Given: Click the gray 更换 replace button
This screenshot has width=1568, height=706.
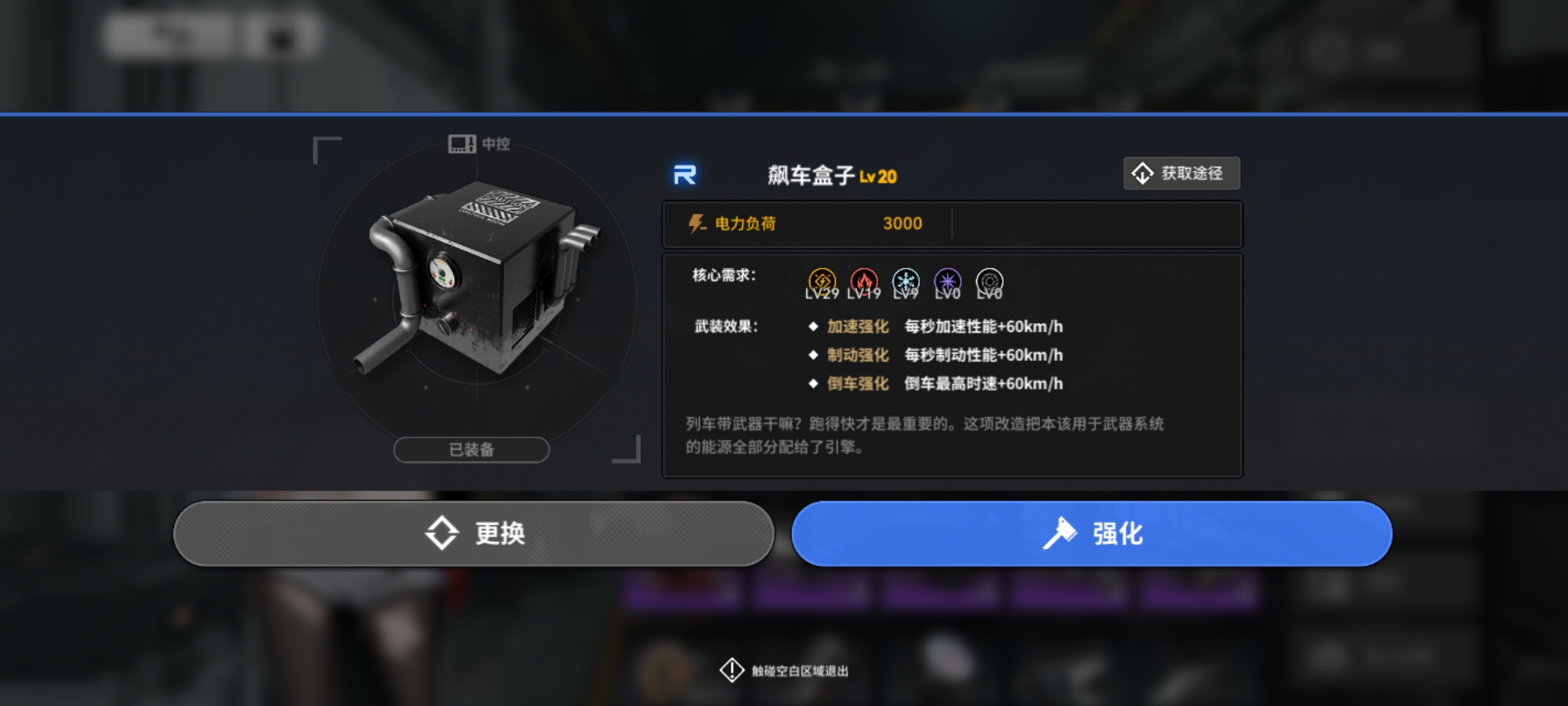Looking at the screenshot, I should click(x=474, y=533).
